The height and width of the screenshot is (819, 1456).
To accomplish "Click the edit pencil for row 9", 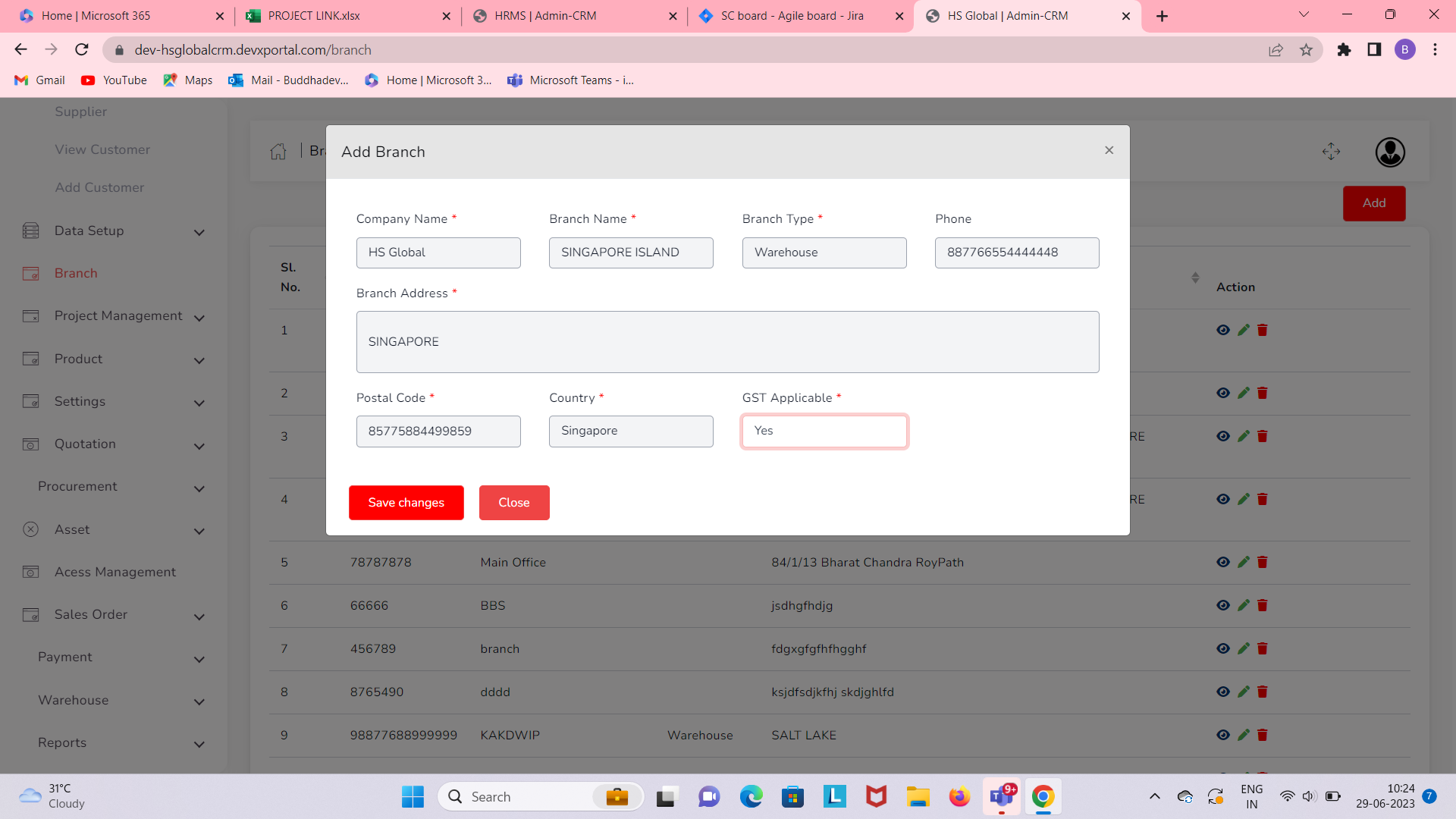I will click(1243, 735).
